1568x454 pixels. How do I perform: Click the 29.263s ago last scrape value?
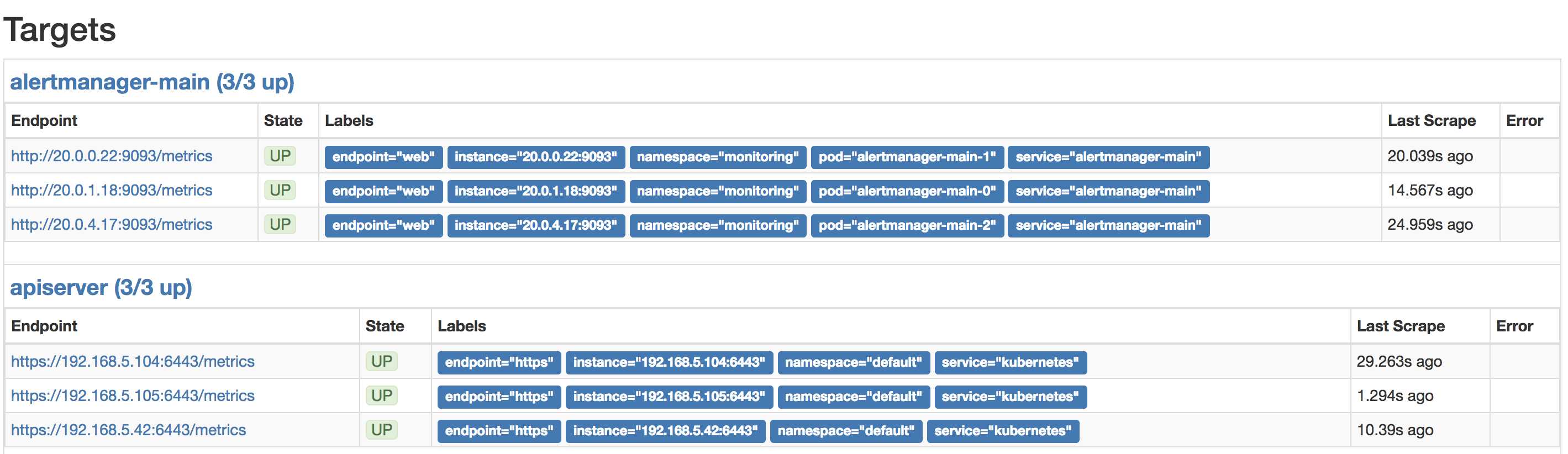(1399, 362)
